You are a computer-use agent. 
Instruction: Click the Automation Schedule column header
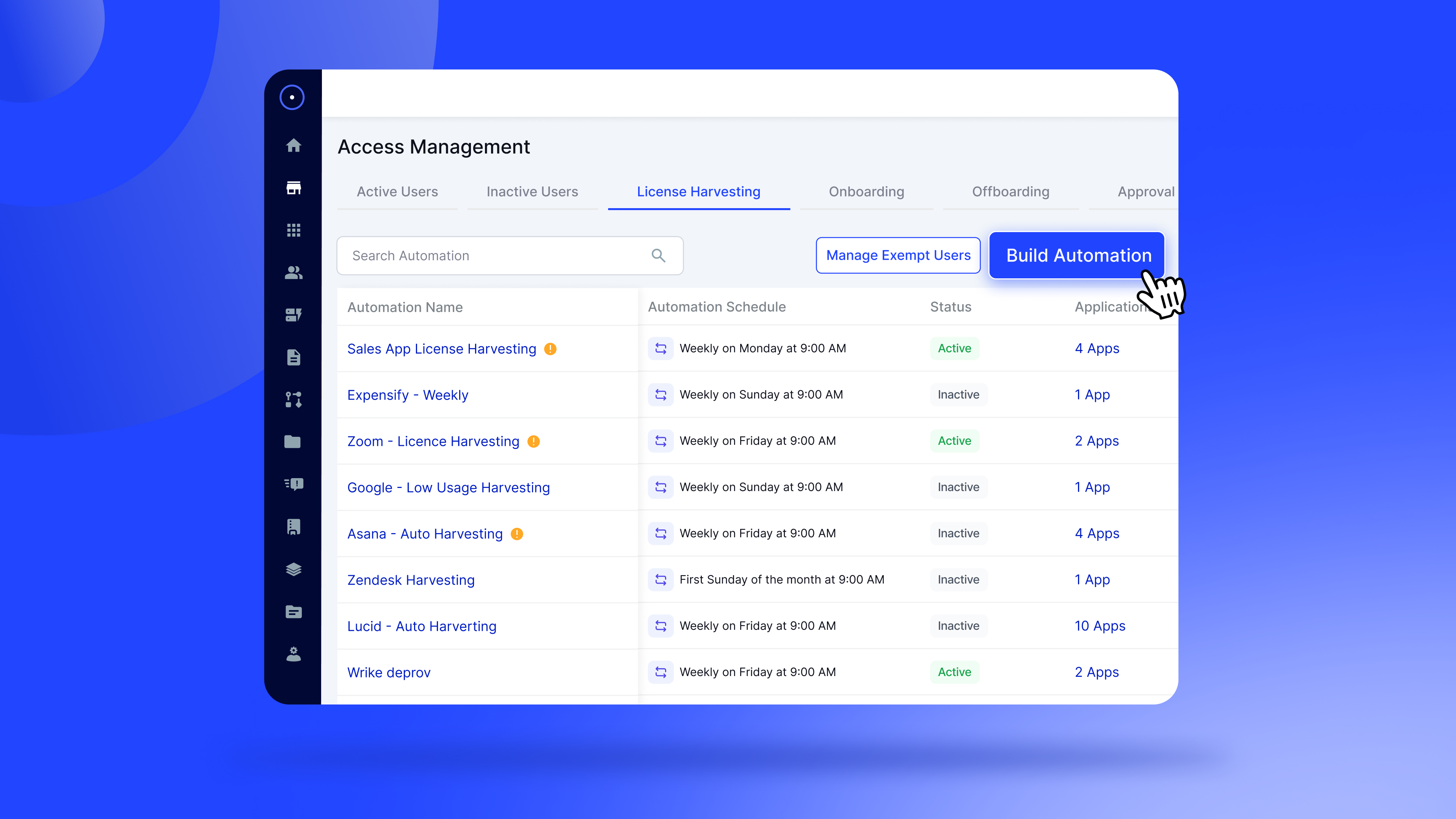[x=717, y=307]
